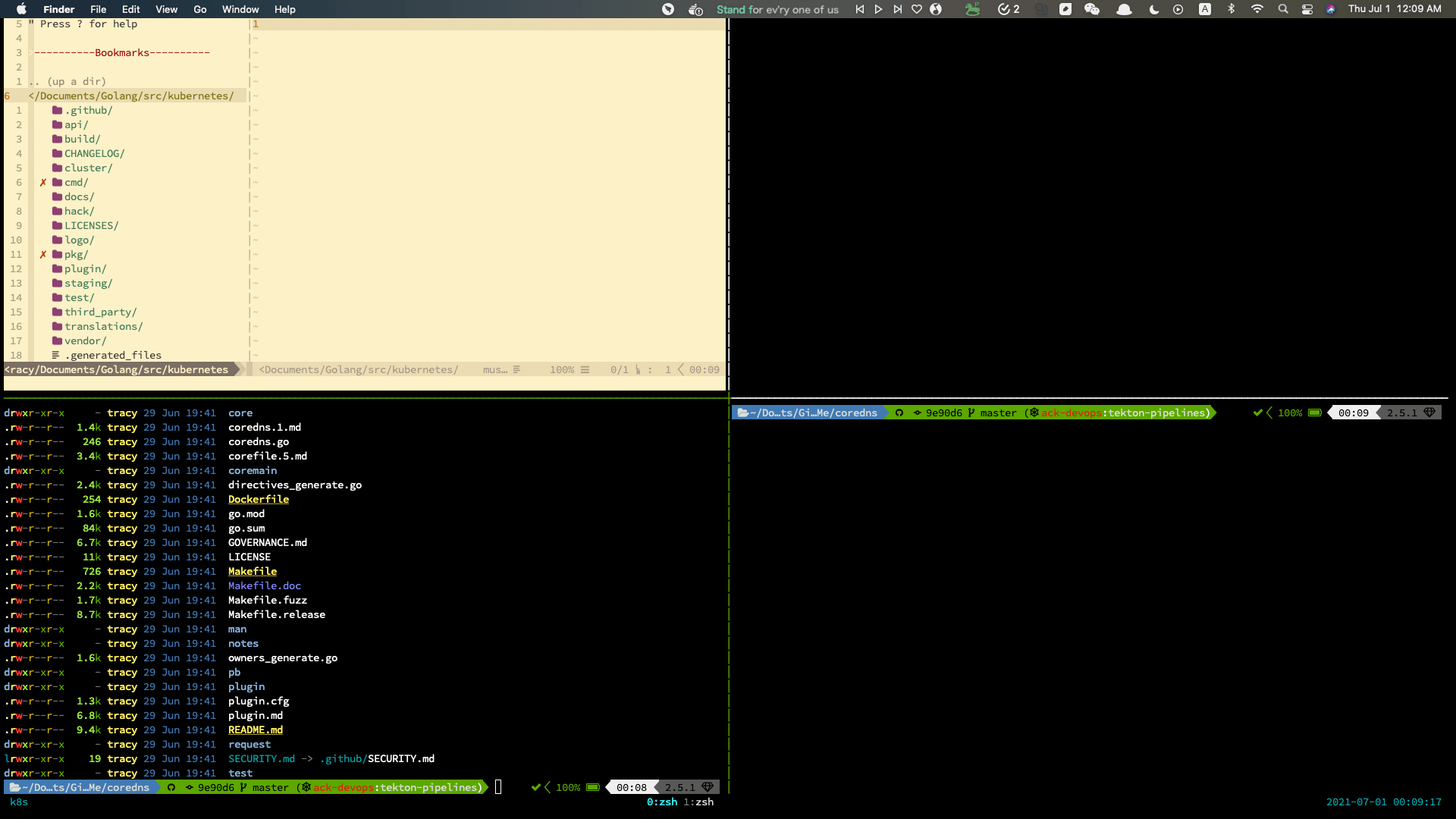Click the heart favorite song icon
Image resolution: width=1456 pixels, height=819 pixels.
[x=917, y=9]
